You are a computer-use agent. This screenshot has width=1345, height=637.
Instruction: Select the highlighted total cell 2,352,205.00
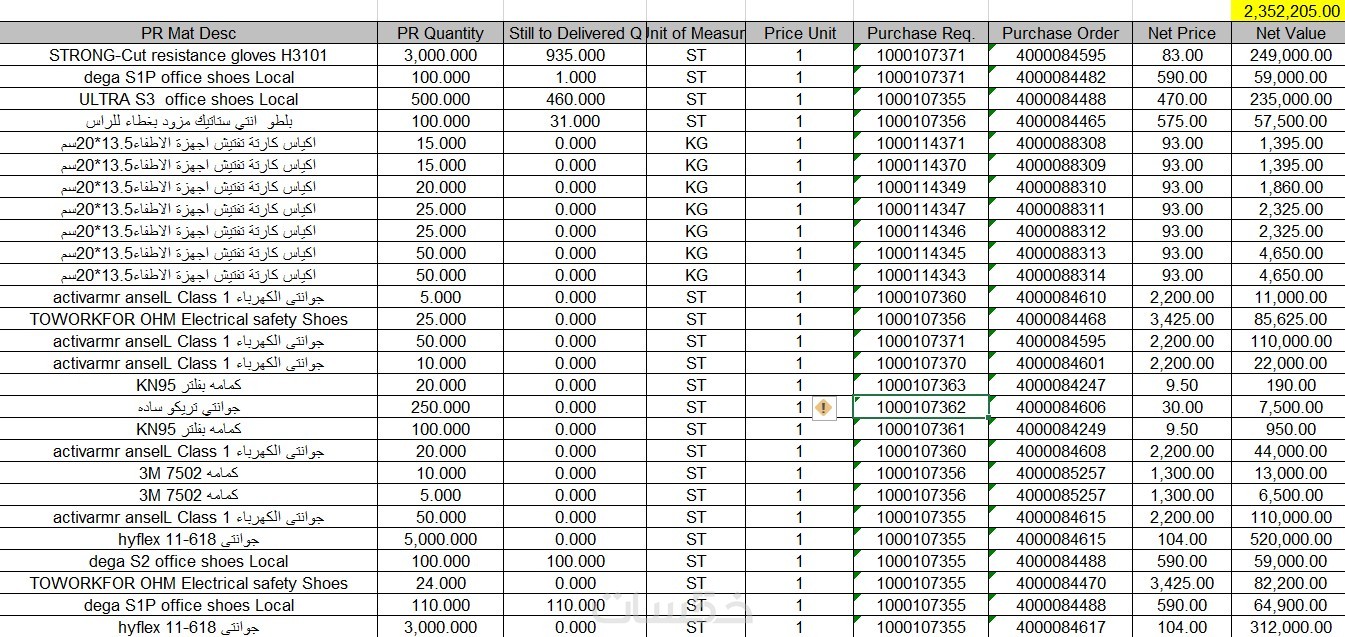pos(1290,11)
